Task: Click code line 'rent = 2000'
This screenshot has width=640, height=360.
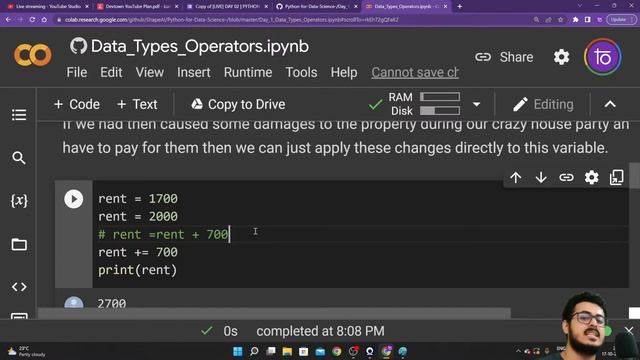Action: [x=138, y=216]
